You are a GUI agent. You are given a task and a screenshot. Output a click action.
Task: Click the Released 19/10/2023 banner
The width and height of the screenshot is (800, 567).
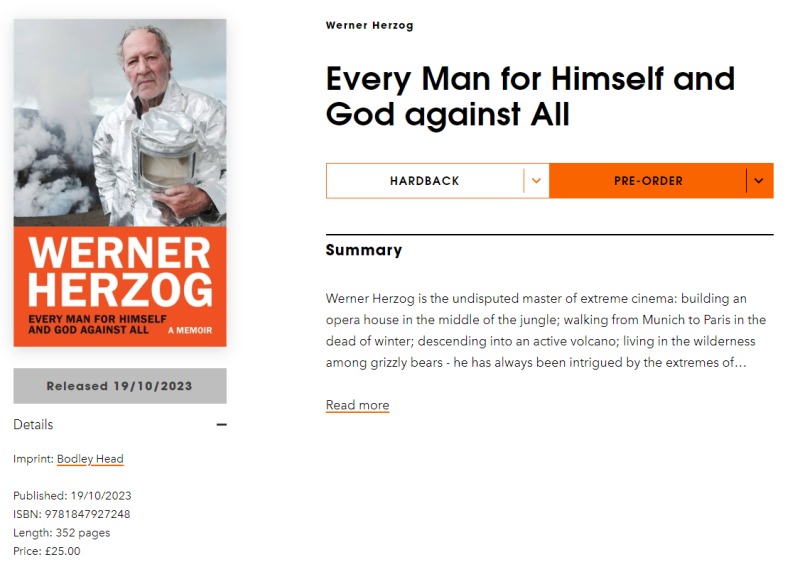coord(120,386)
